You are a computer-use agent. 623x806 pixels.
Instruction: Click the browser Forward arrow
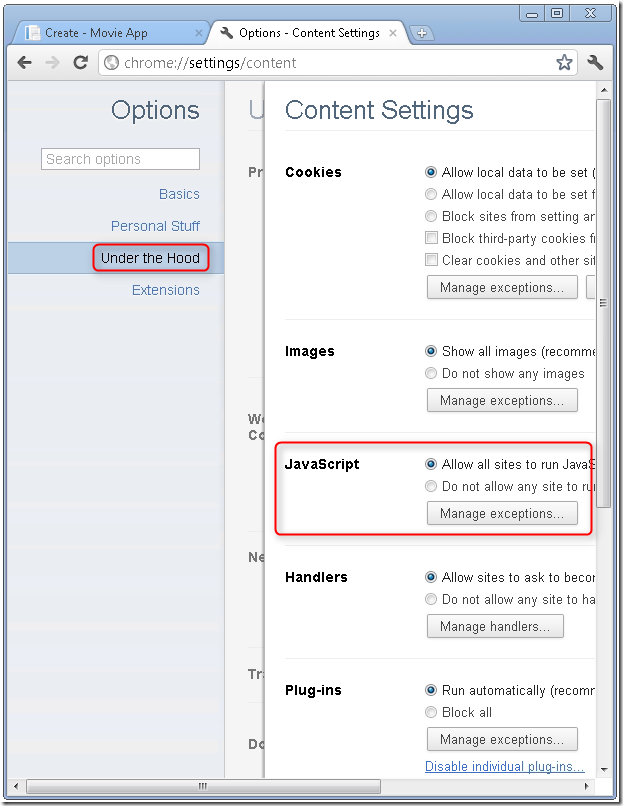[53, 63]
